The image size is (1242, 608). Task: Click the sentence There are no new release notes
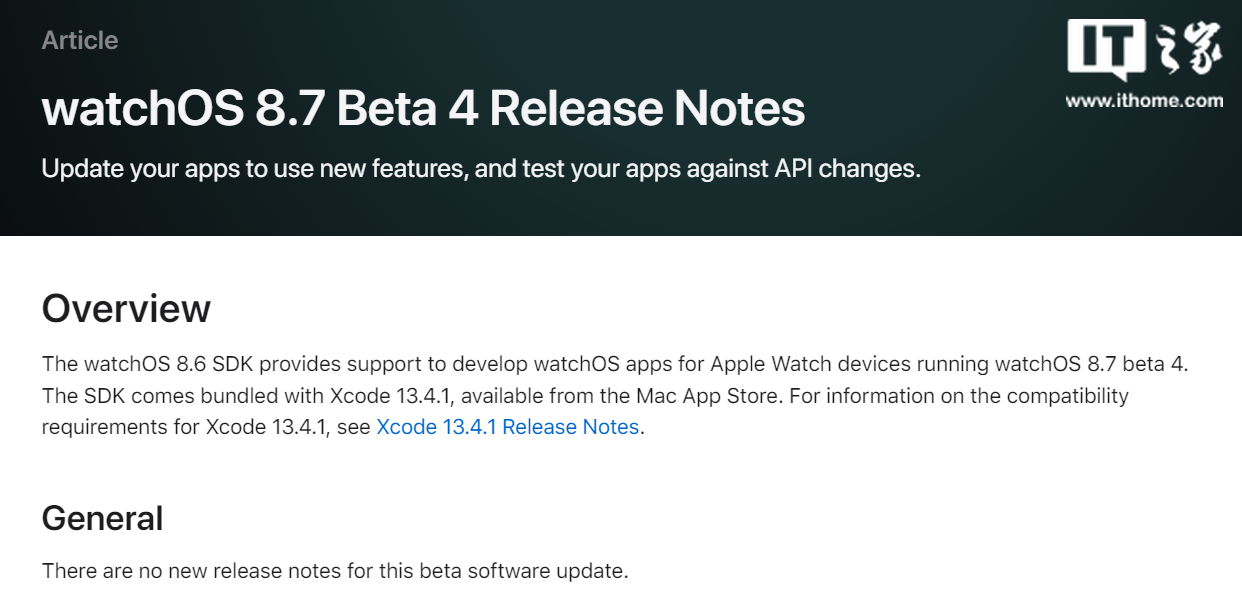pos(335,572)
